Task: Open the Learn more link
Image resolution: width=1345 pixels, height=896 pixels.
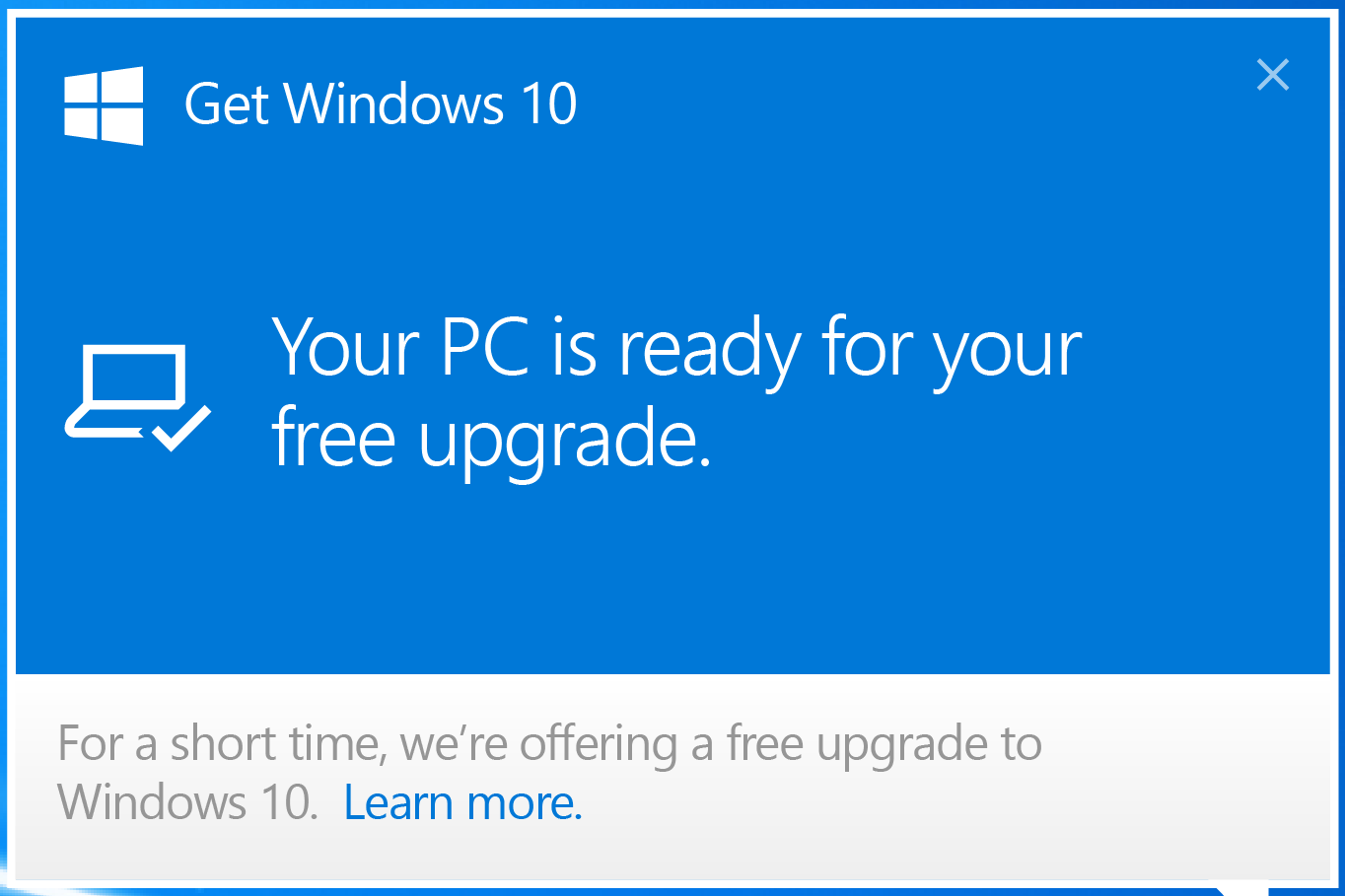Action: click(462, 803)
